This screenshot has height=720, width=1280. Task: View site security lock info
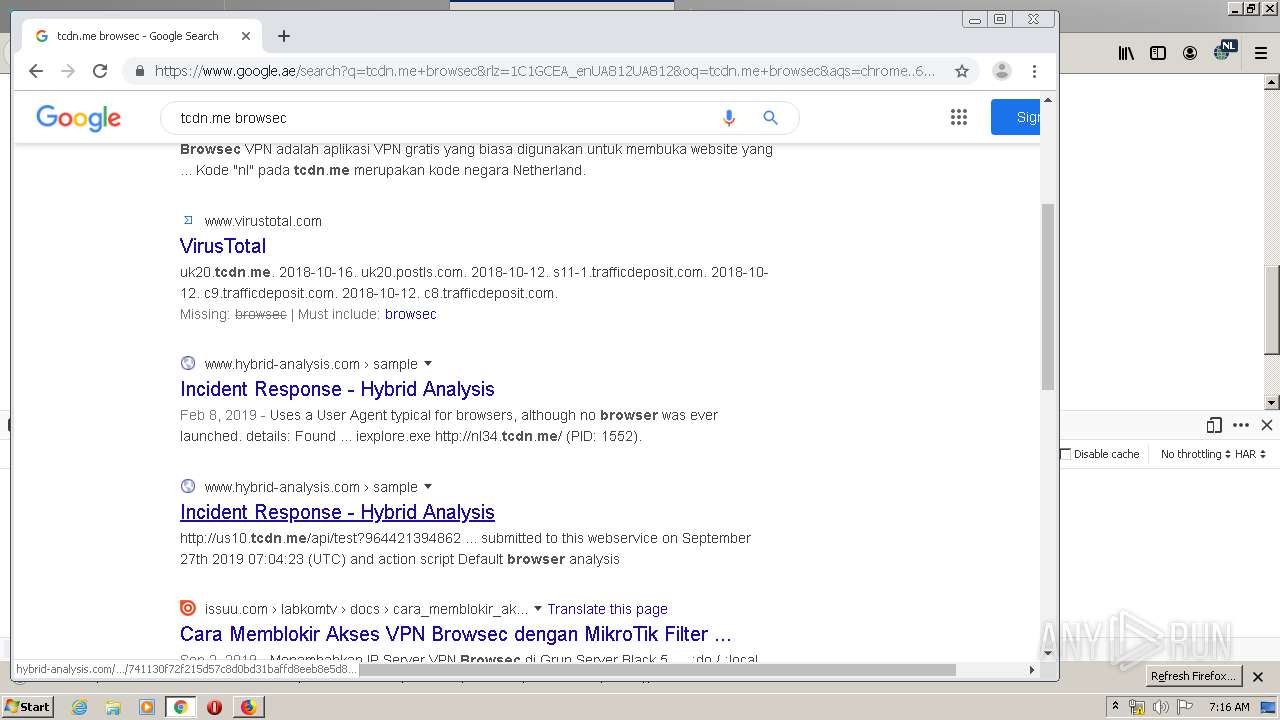point(139,71)
